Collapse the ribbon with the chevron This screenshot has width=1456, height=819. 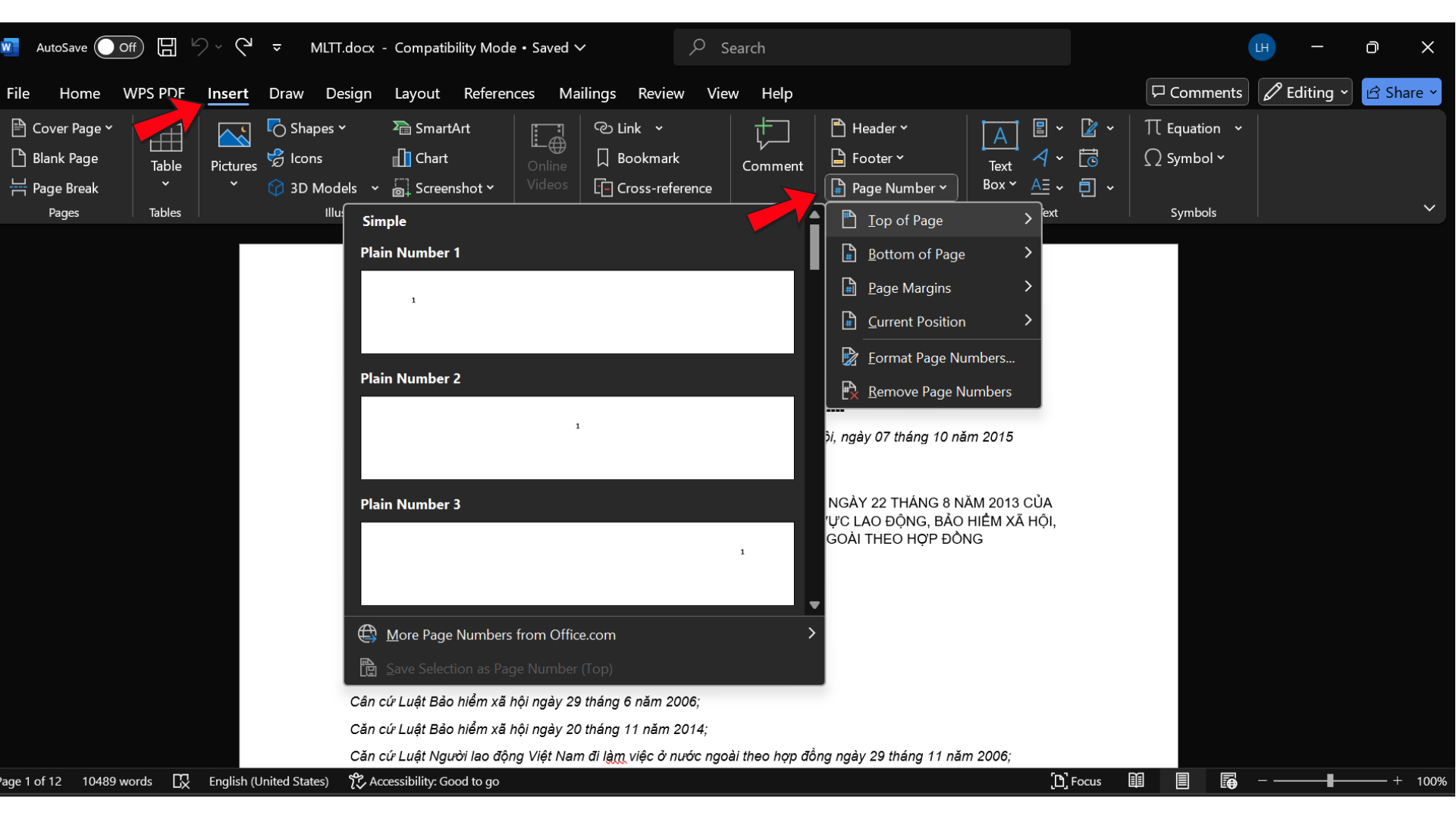coord(1429,208)
